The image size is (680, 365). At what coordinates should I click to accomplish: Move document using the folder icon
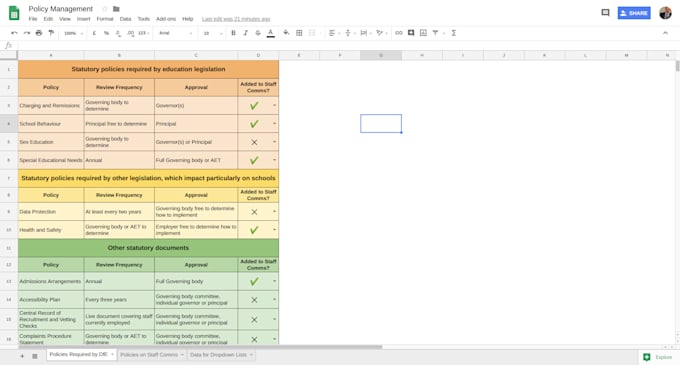tap(116, 9)
